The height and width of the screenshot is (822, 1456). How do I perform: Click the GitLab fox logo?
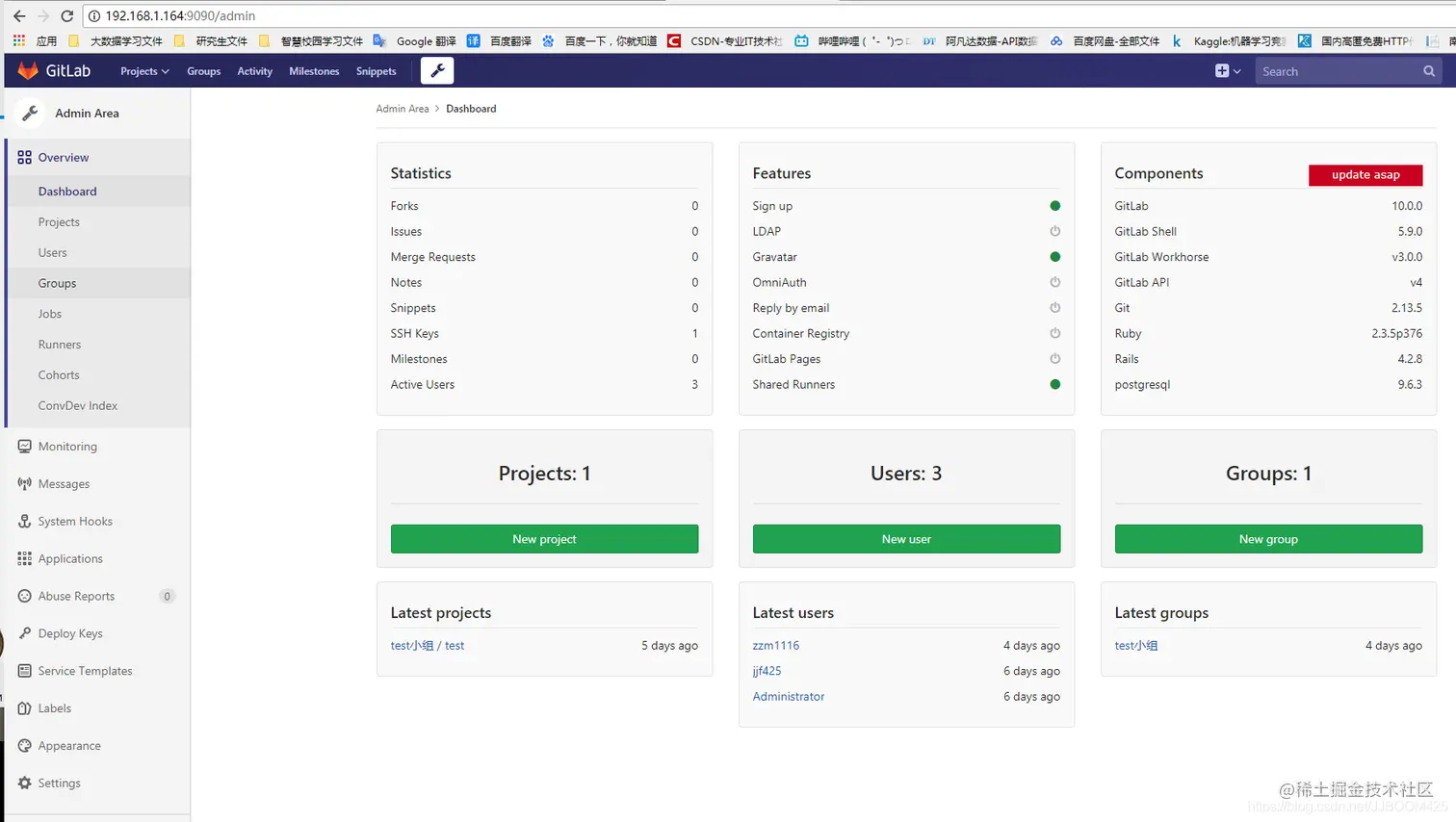(x=28, y=70)
